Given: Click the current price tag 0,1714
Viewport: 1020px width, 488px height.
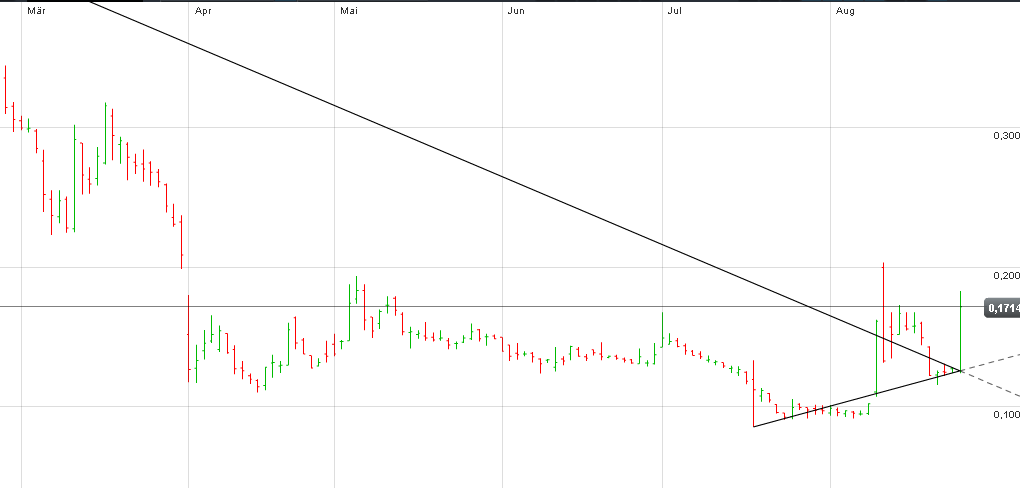Looking at the screenshot, I should point(1002,308).
